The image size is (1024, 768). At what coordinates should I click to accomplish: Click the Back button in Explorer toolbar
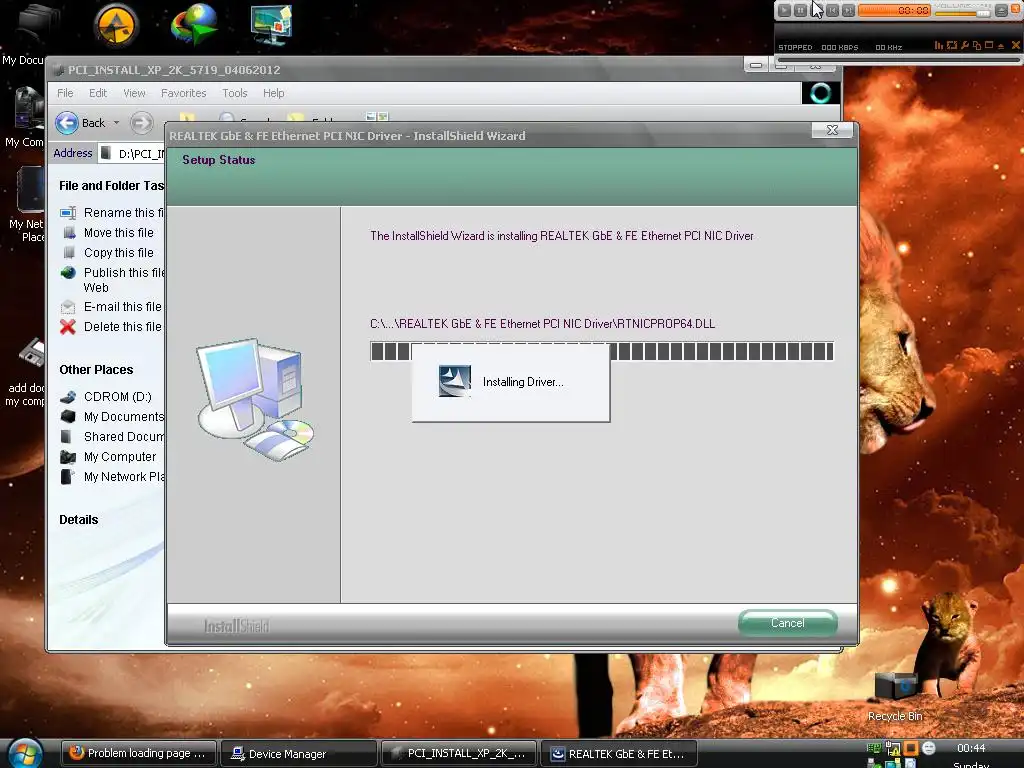coord(80,123)
